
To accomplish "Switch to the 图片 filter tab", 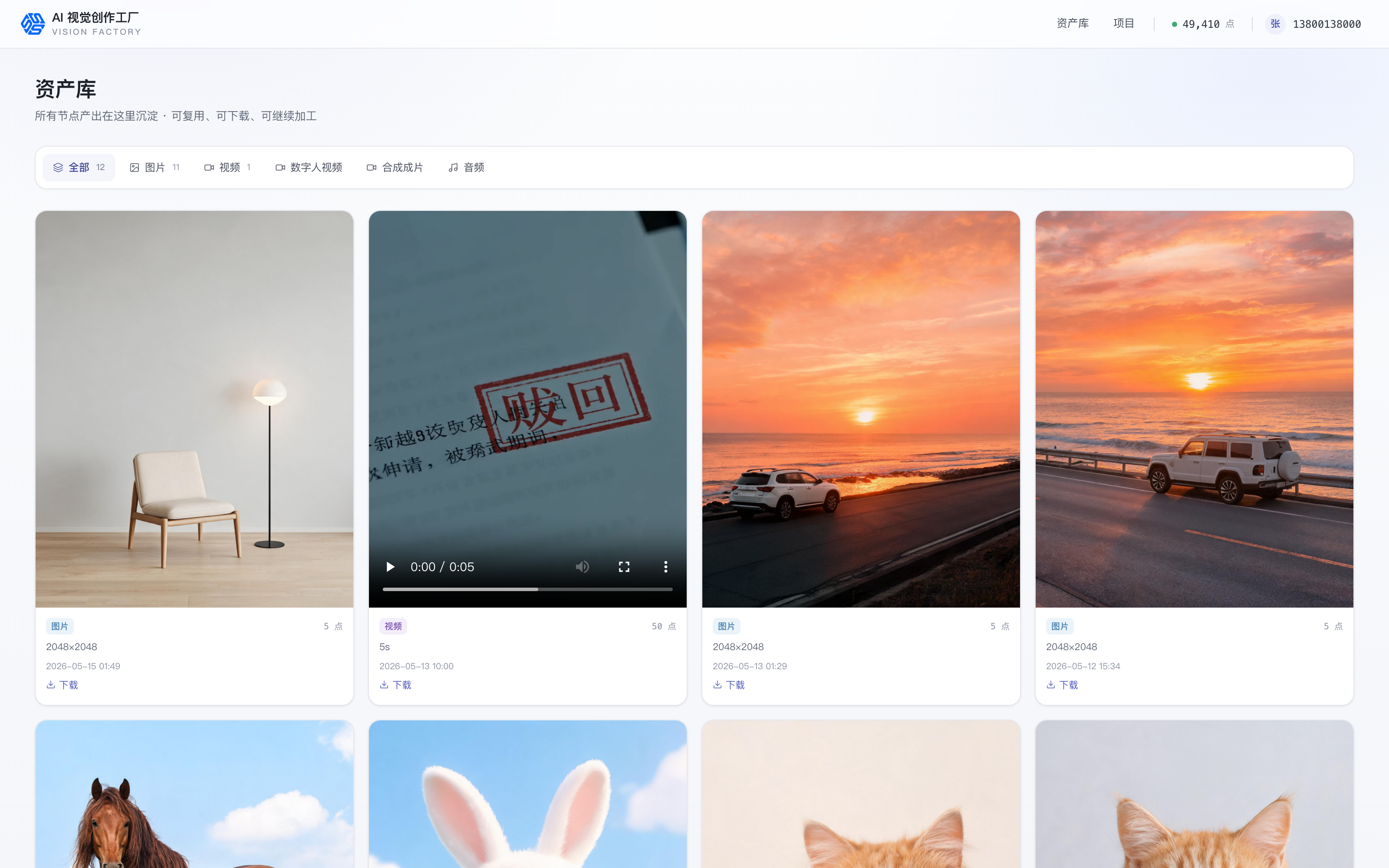I will coord(155,167).
